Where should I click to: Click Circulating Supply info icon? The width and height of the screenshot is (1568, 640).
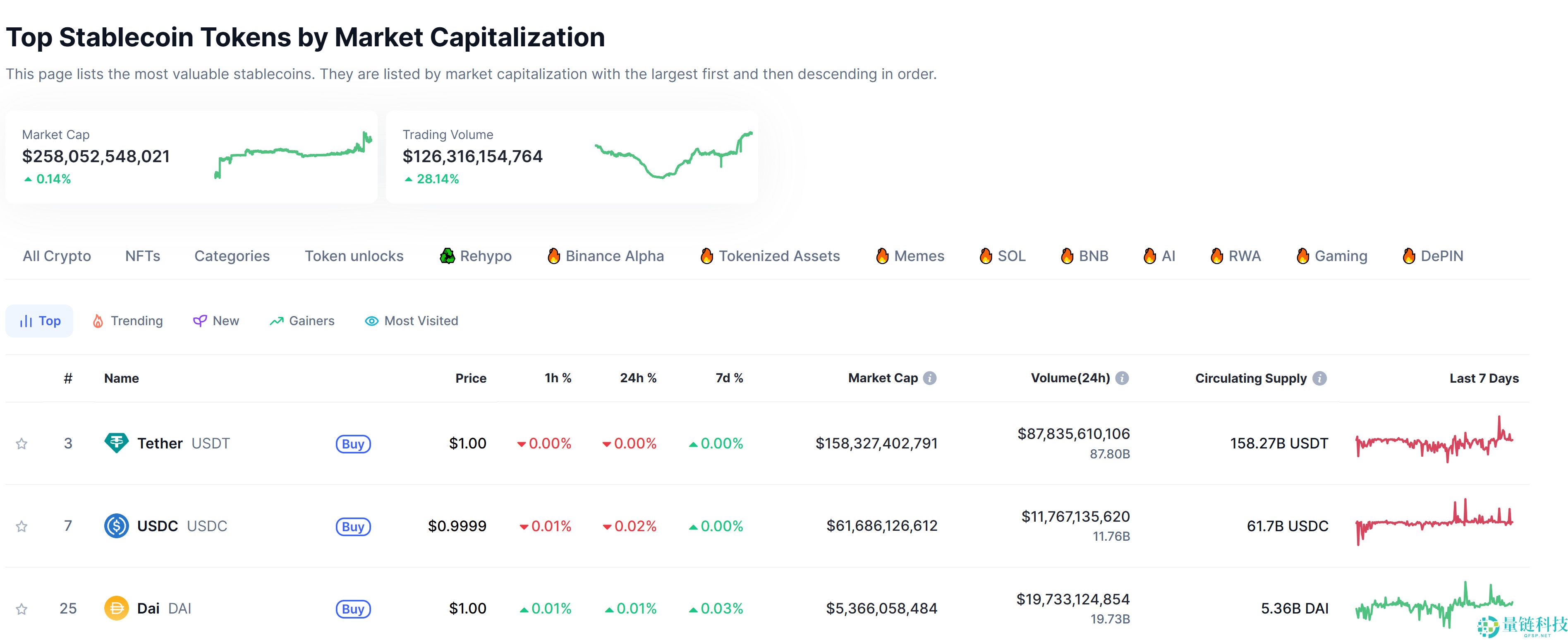coord(1319,378)
